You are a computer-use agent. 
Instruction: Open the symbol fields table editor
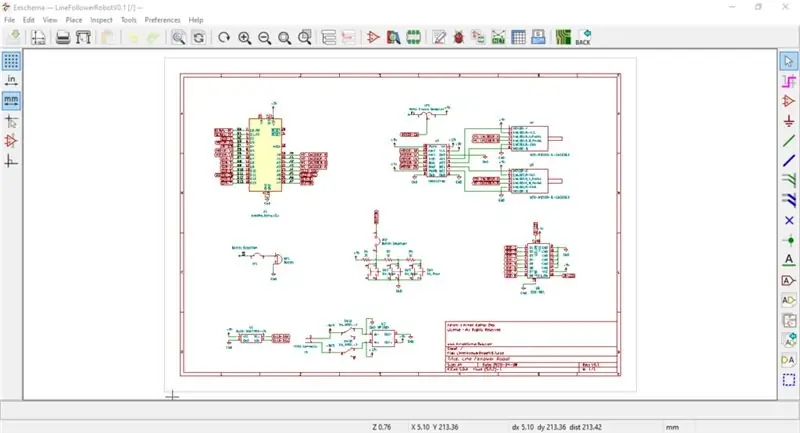[518, 37]
